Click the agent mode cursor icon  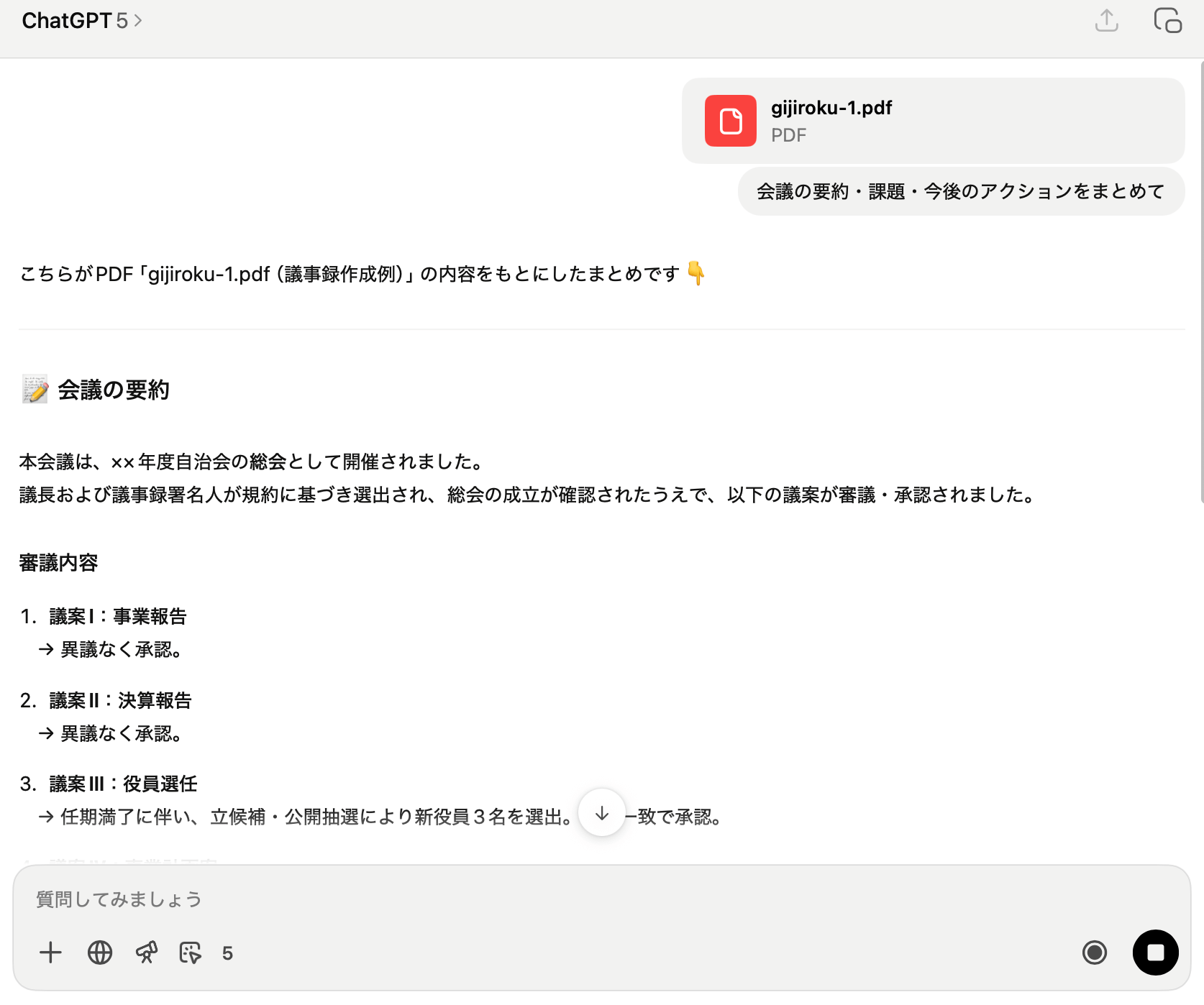click(x=191, y=953)
